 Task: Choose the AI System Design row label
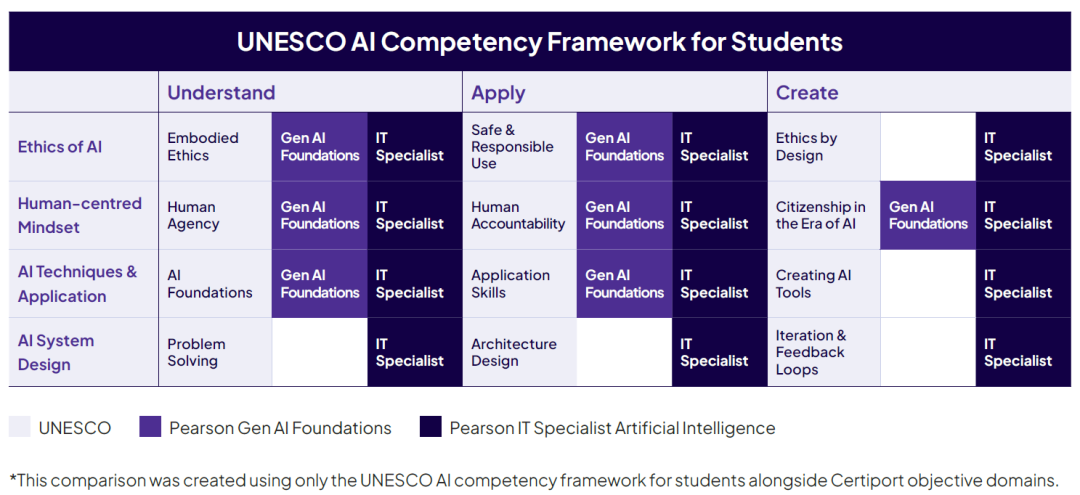[56, 352]
